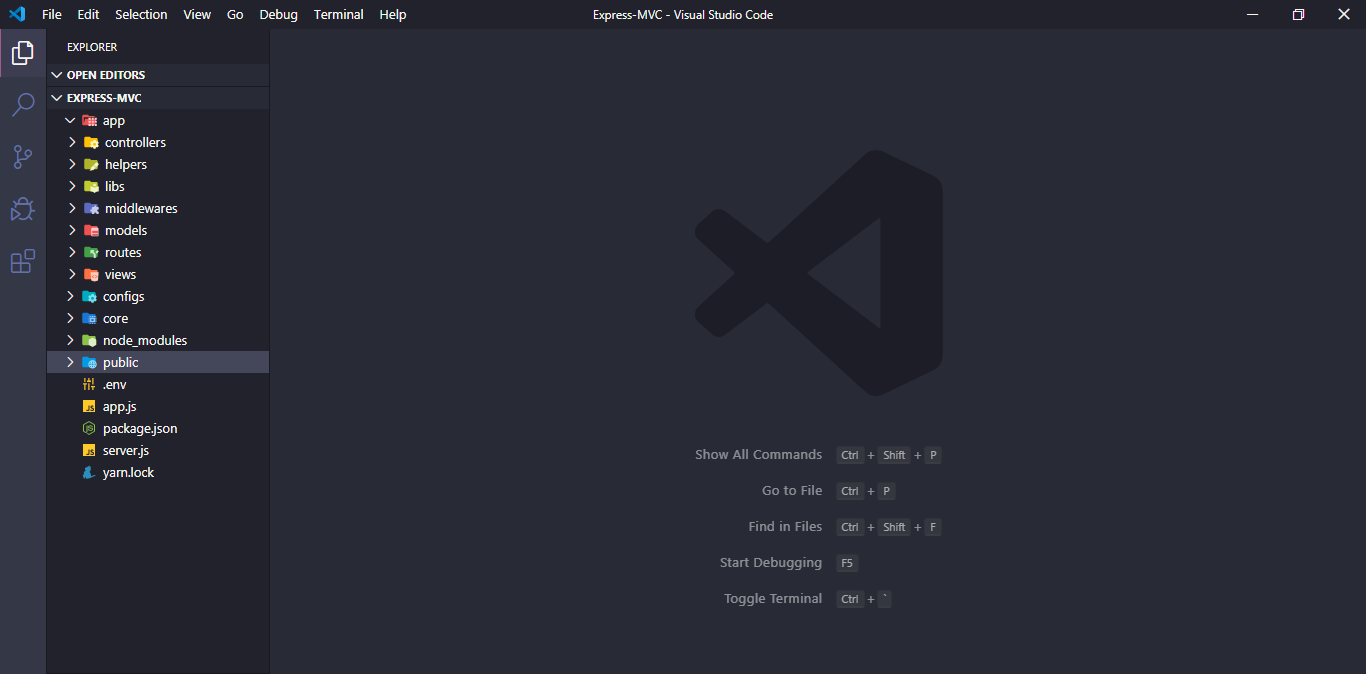Click the Go to File label
This screenshot has width=1366, height=674.
(x=792, y=490)
